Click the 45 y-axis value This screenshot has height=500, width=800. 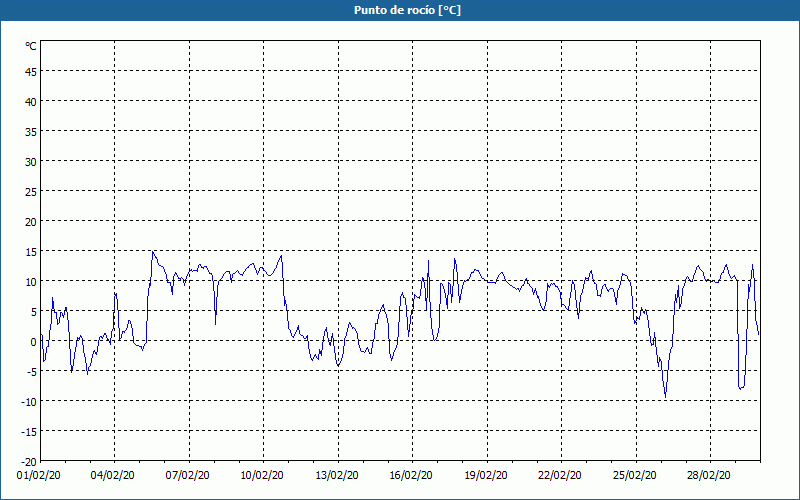31,72
